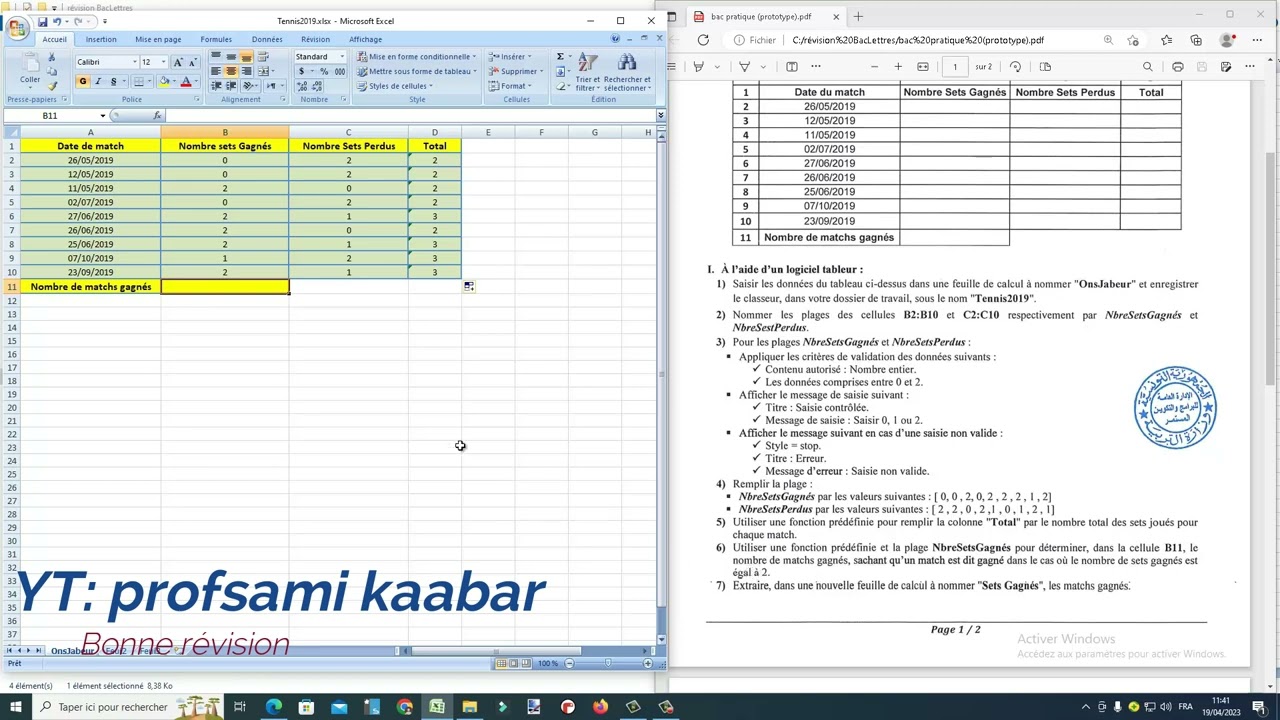Refresh the page in Edge browser
Viewport: 1280px width, 720px height.
click(x=703, y=41)
